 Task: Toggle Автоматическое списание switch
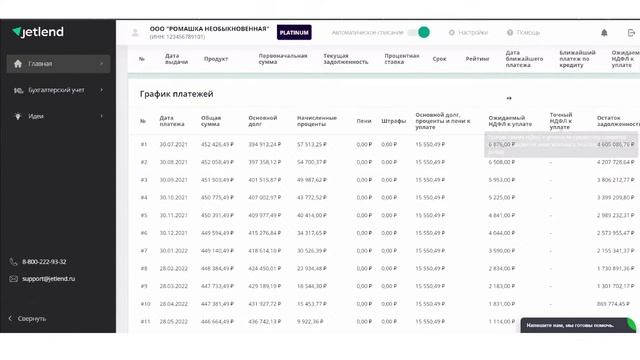[419, 32]
